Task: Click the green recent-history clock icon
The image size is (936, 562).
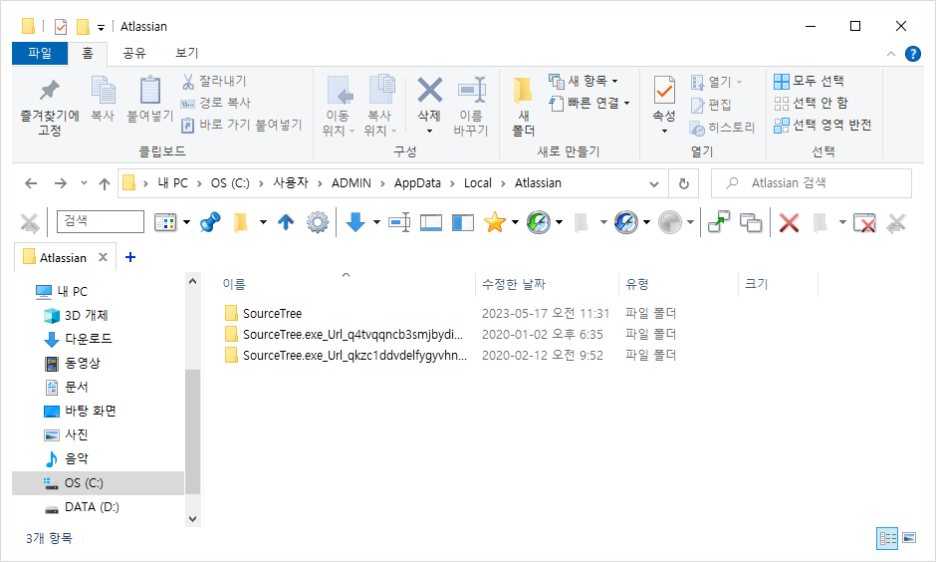Action: (538, 223)
